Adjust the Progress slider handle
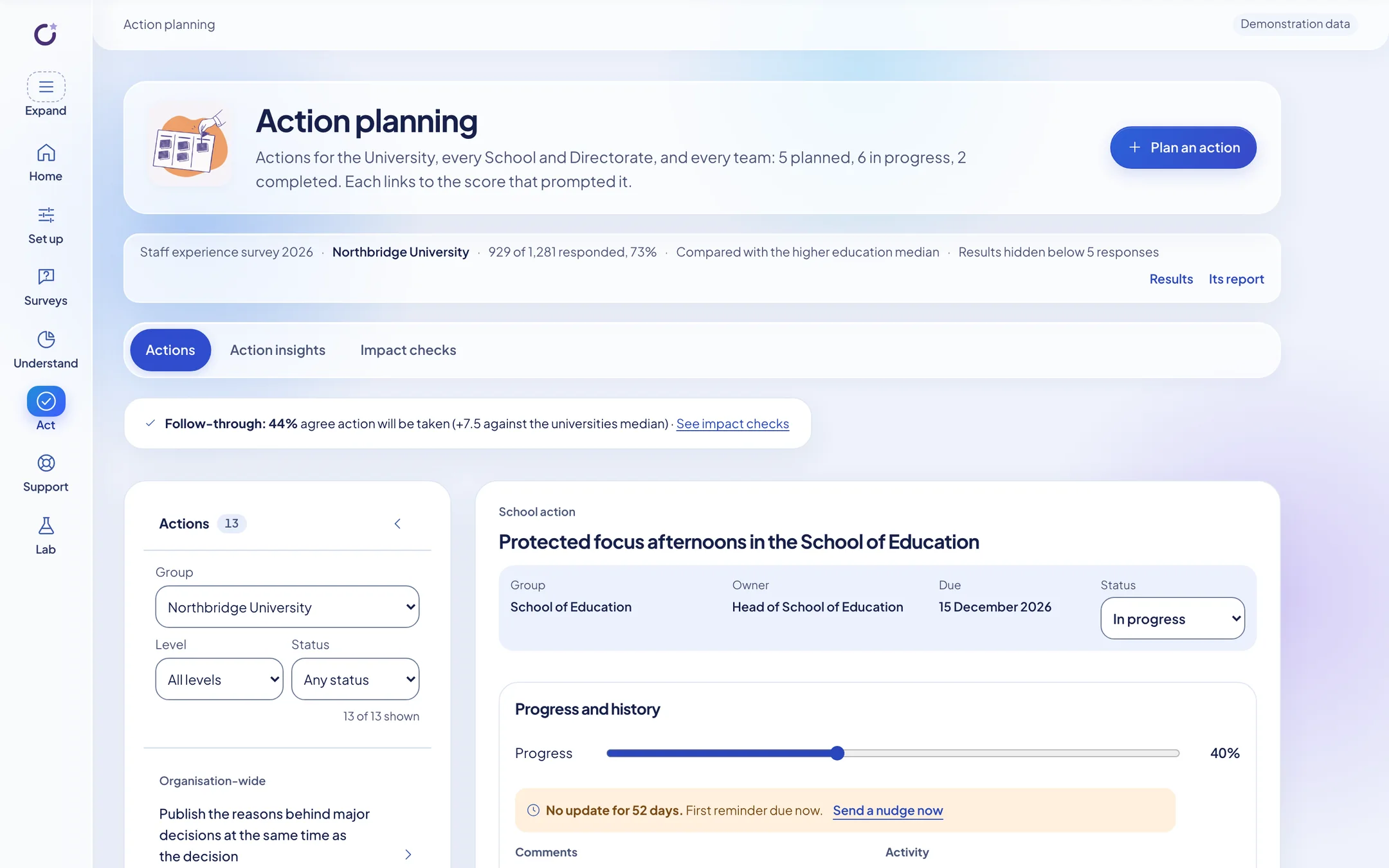This screenshot has height=868, width=1389. (837, 754)
